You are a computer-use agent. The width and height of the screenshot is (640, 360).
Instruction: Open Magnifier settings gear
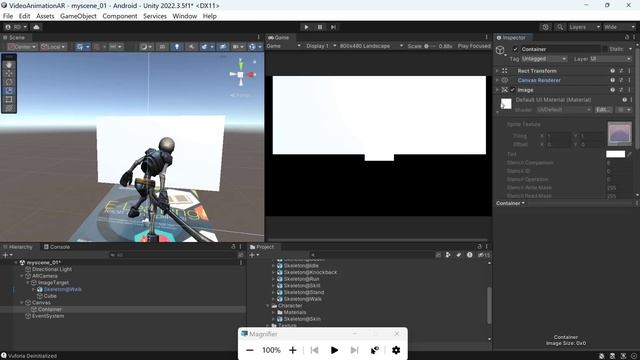[x=396, y=350]
